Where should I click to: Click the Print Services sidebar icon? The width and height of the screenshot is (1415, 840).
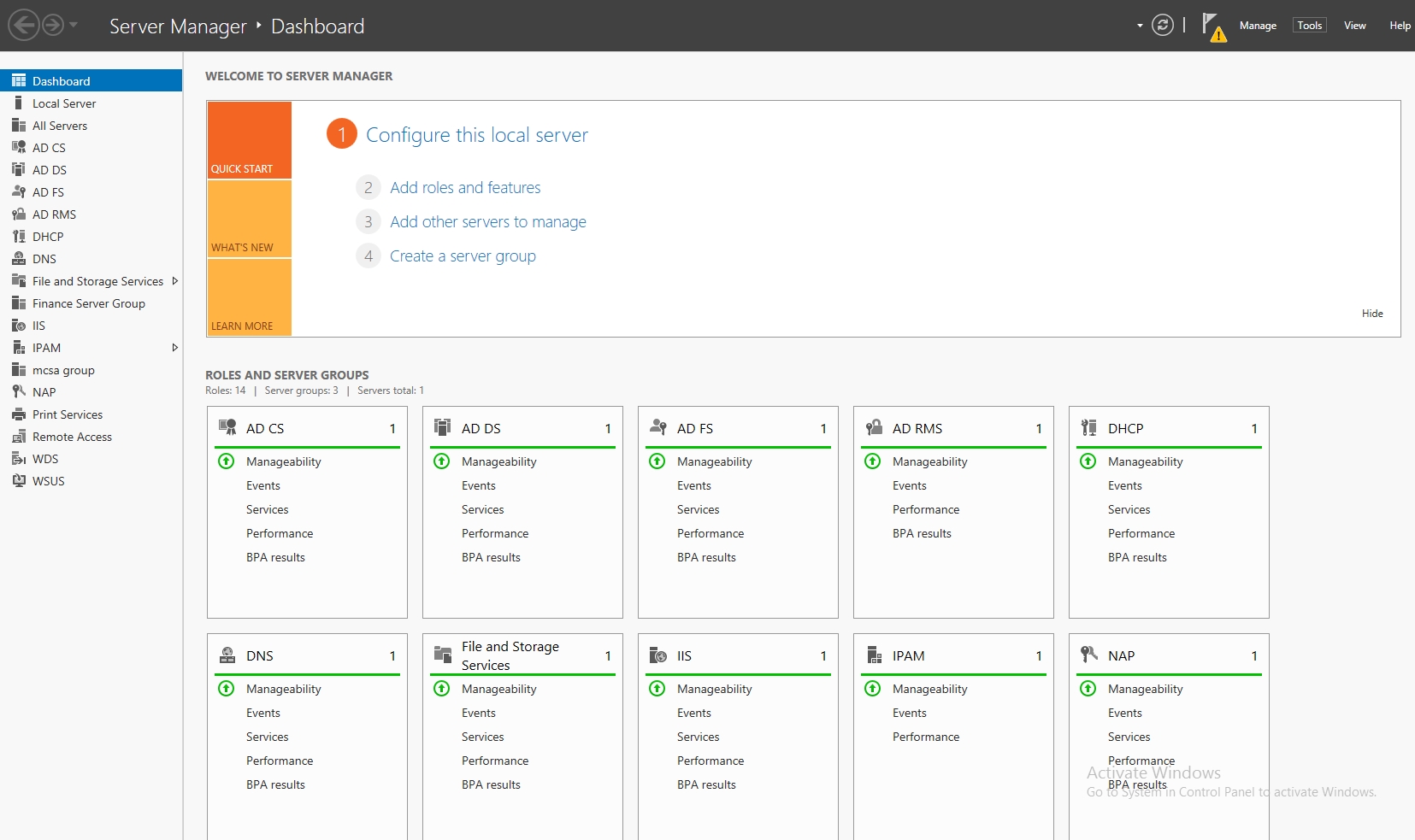pos(18,414)
